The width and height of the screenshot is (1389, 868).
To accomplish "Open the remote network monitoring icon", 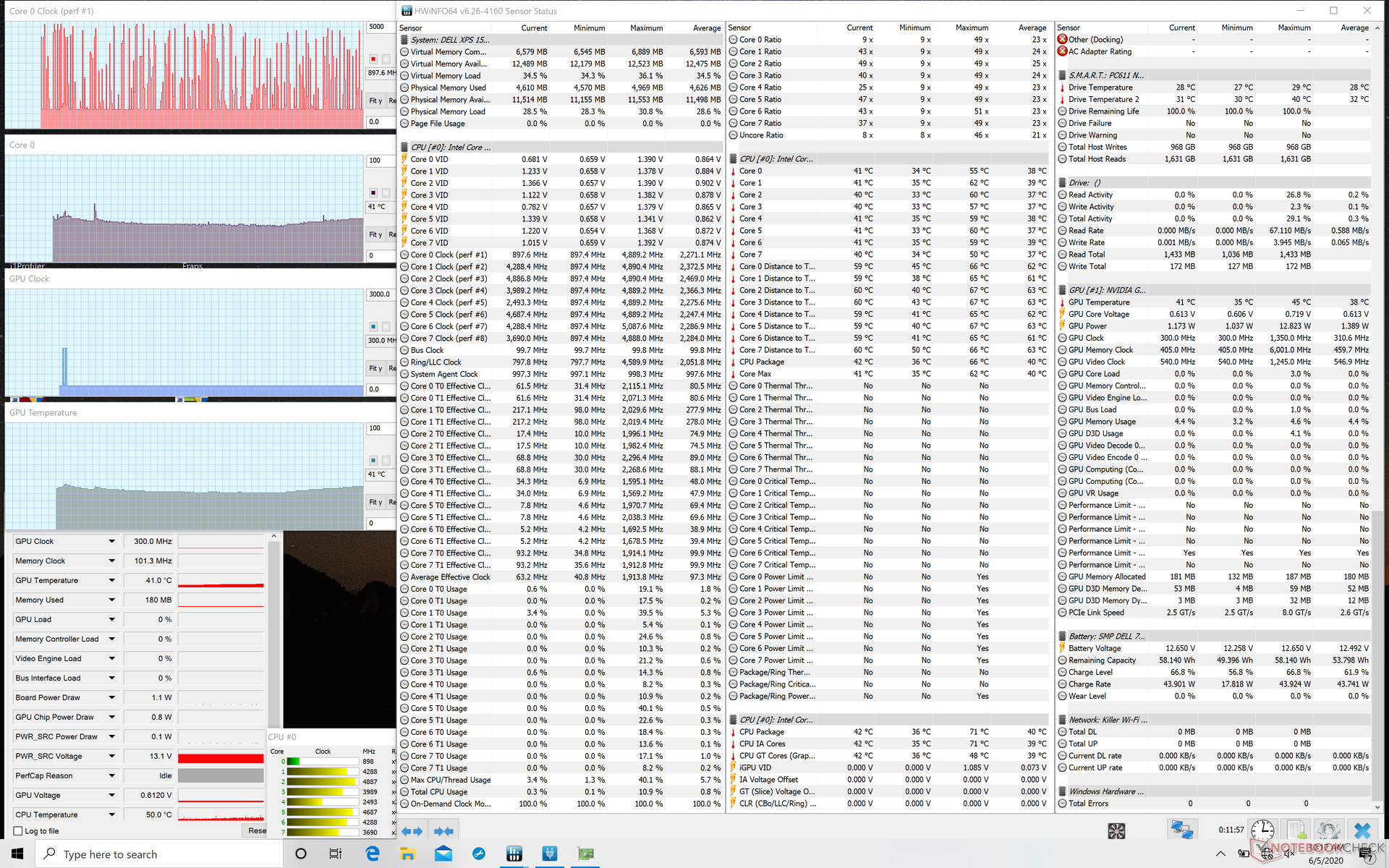I will tap(1181, 830).
